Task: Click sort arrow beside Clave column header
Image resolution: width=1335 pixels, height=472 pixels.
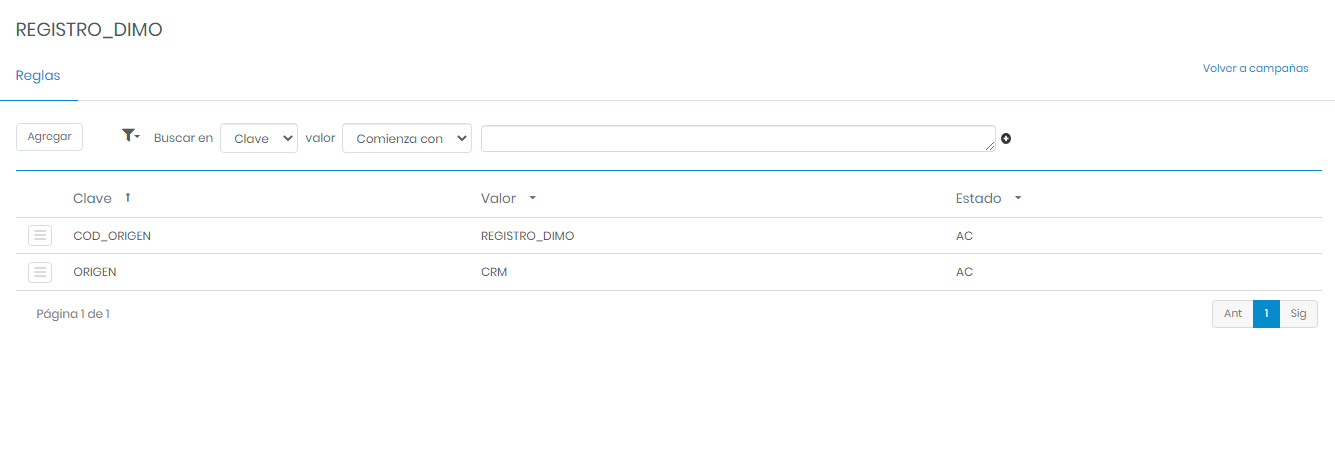Action: point(128,198)
